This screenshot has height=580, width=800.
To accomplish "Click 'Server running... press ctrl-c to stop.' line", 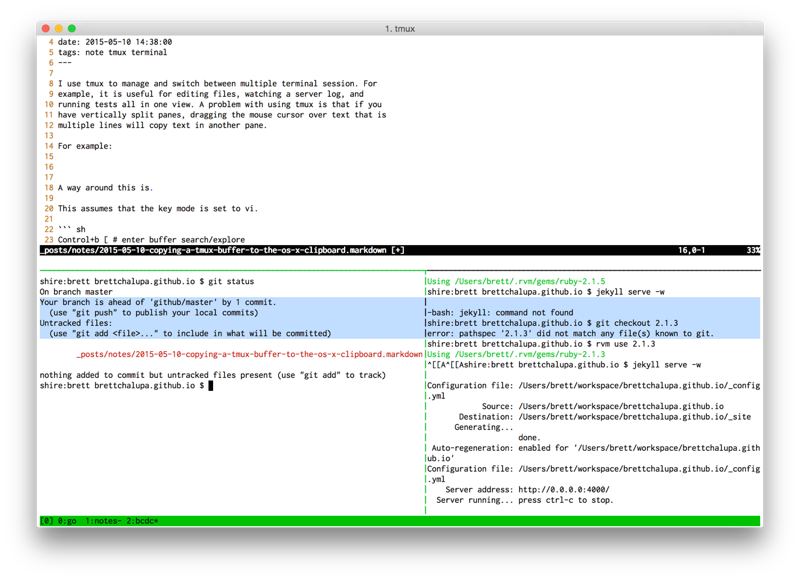I will pos(524,500).
